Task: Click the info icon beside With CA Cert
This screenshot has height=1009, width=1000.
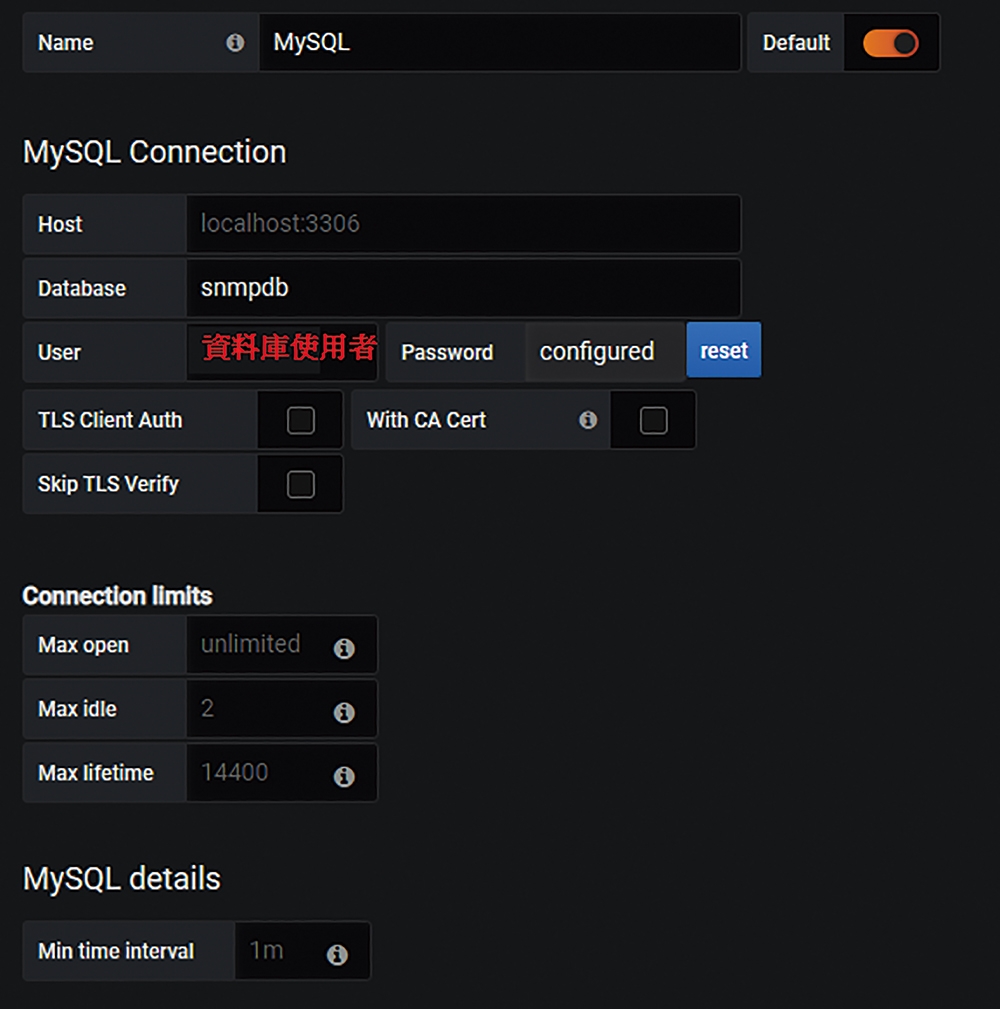Action: (x=588, y=420)
